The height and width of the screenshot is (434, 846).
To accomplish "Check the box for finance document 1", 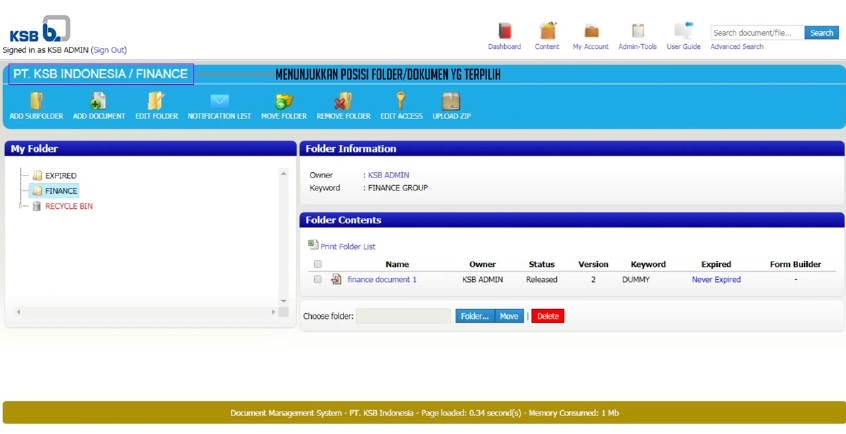I will (318, 279).
